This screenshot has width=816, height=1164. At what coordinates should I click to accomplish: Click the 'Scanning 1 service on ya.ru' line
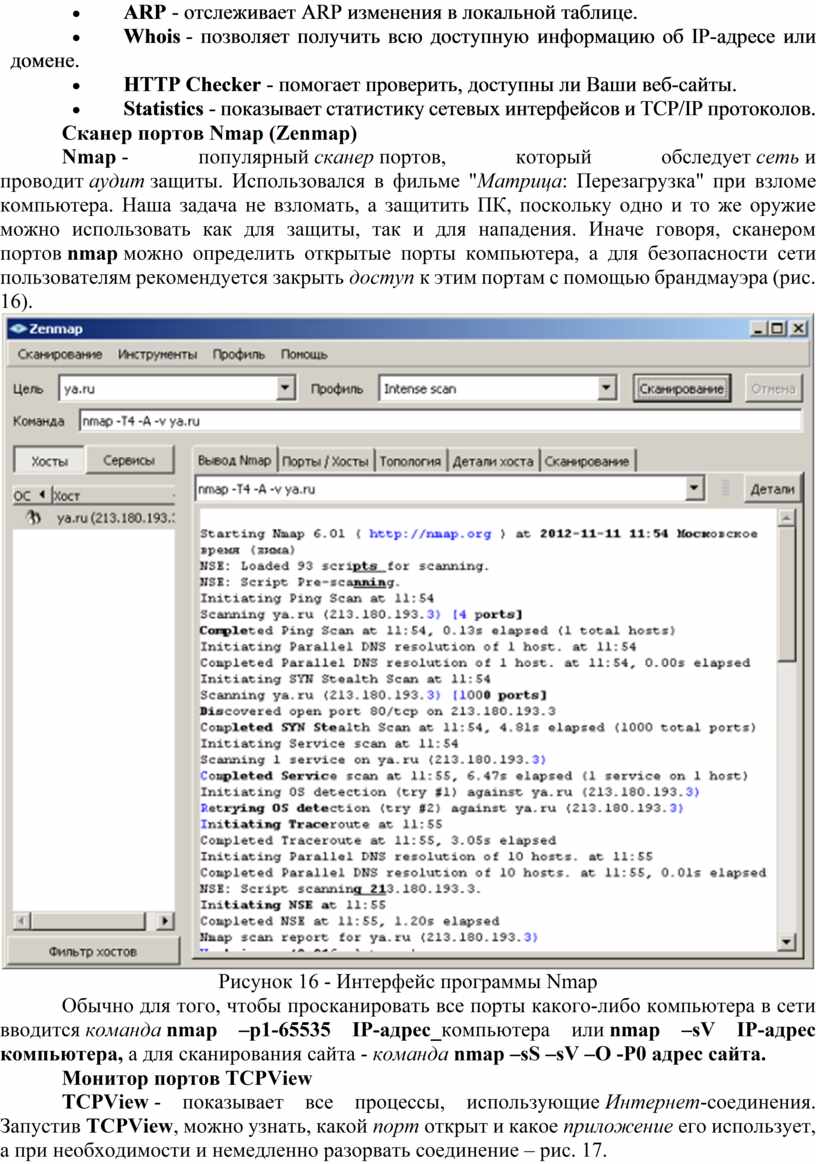click(x=373, y=759)
